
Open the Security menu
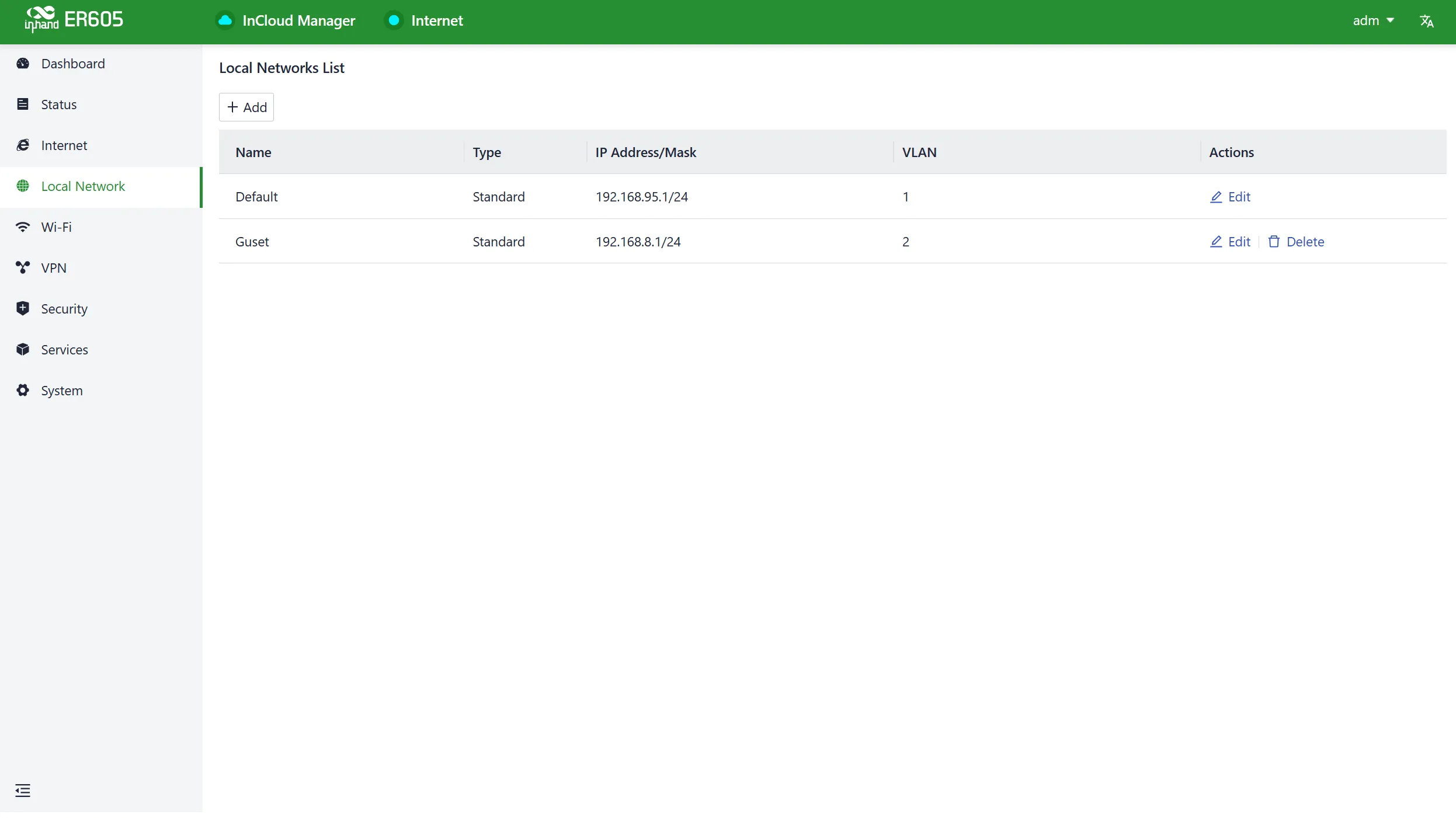pyautogui.click(x=101, y=309)
